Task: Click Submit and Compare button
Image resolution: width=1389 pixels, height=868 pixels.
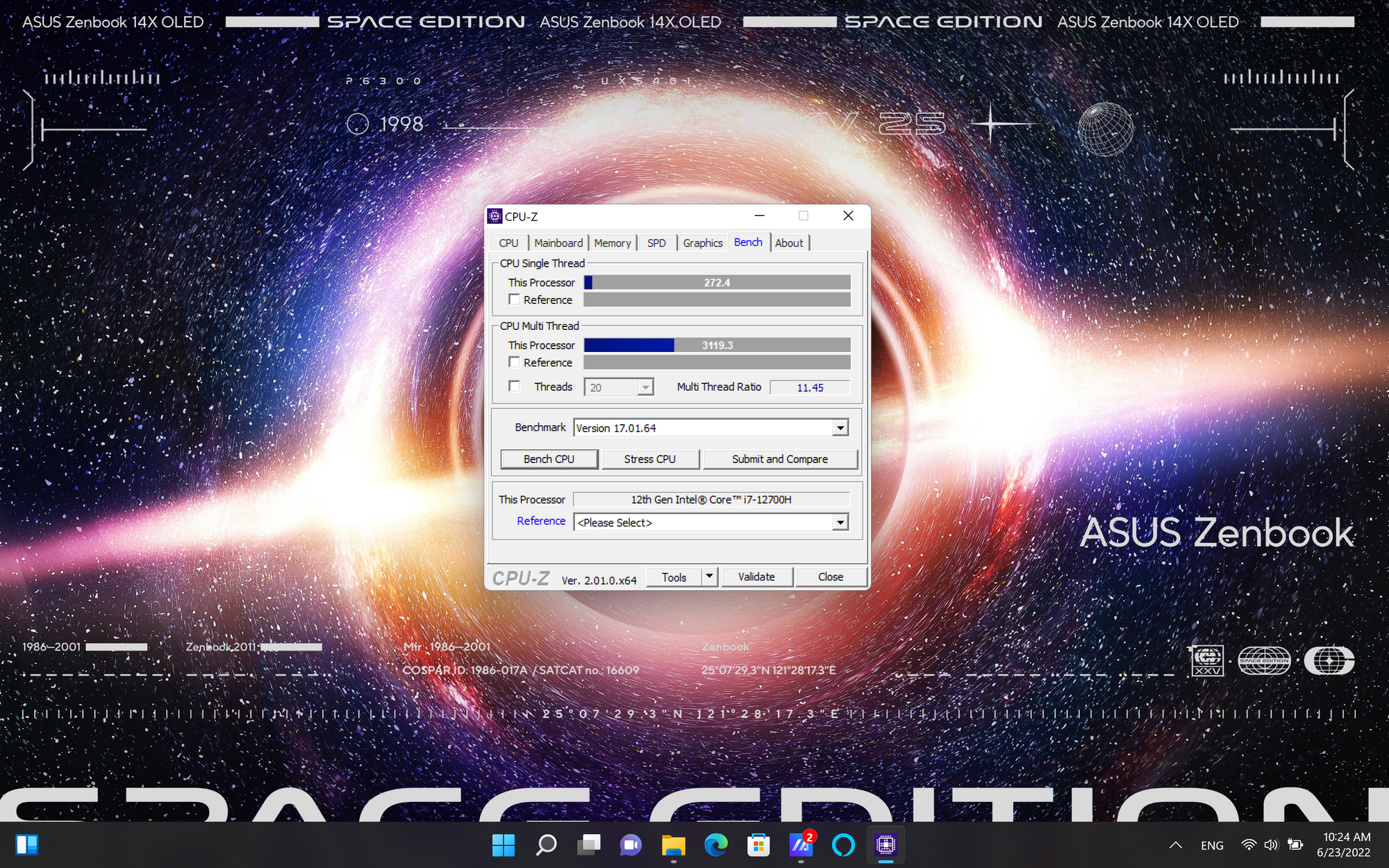Action: [779, 459]
